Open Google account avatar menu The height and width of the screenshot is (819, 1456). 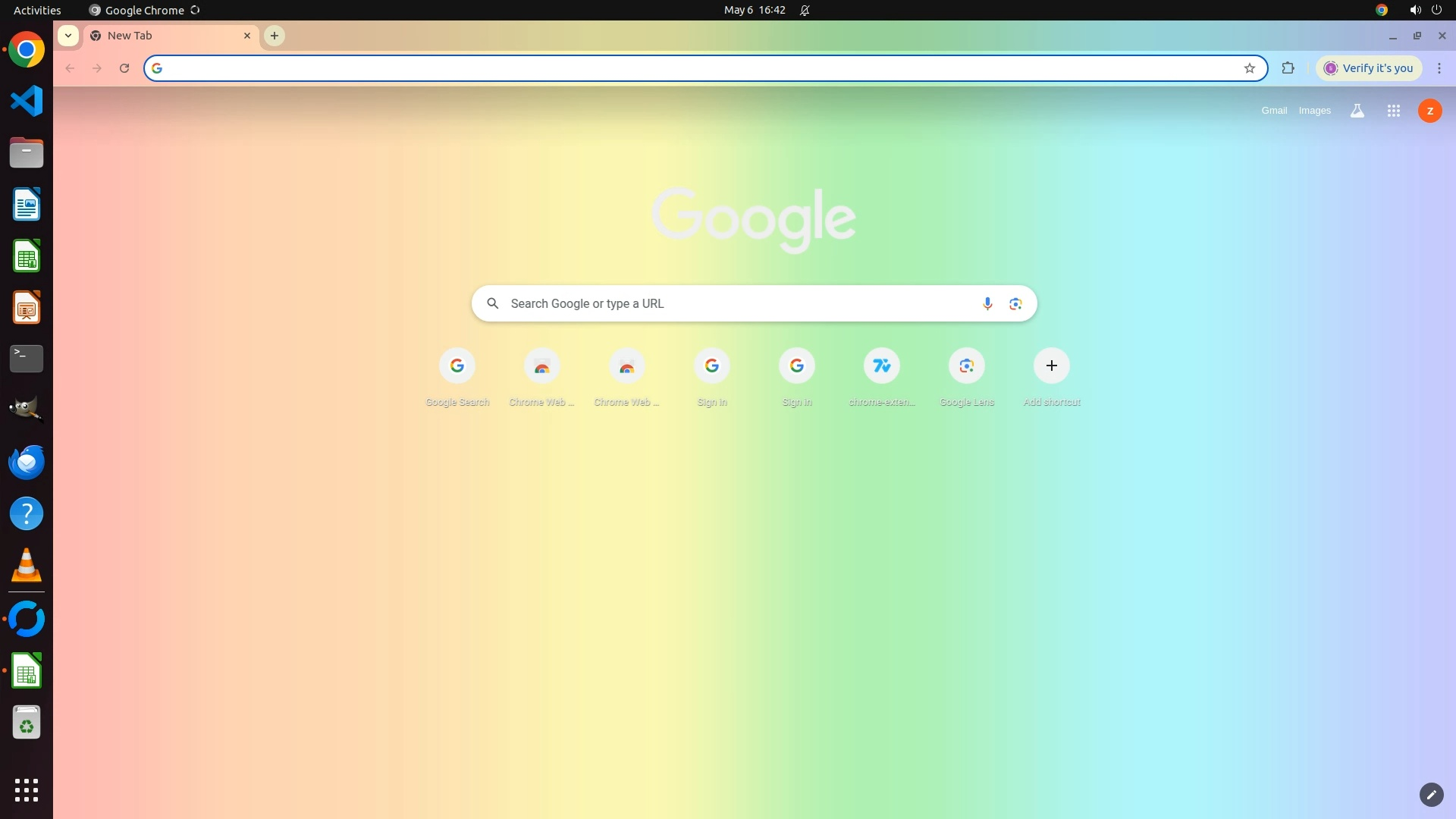click(1429, 111)
